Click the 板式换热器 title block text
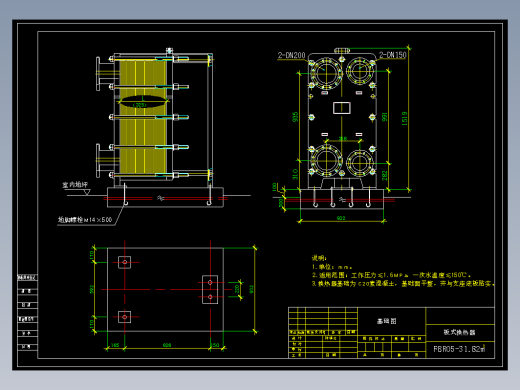Image resolution: width=520 pixels, height=390 pixels. pyautogui.click(x=459, y=332)
